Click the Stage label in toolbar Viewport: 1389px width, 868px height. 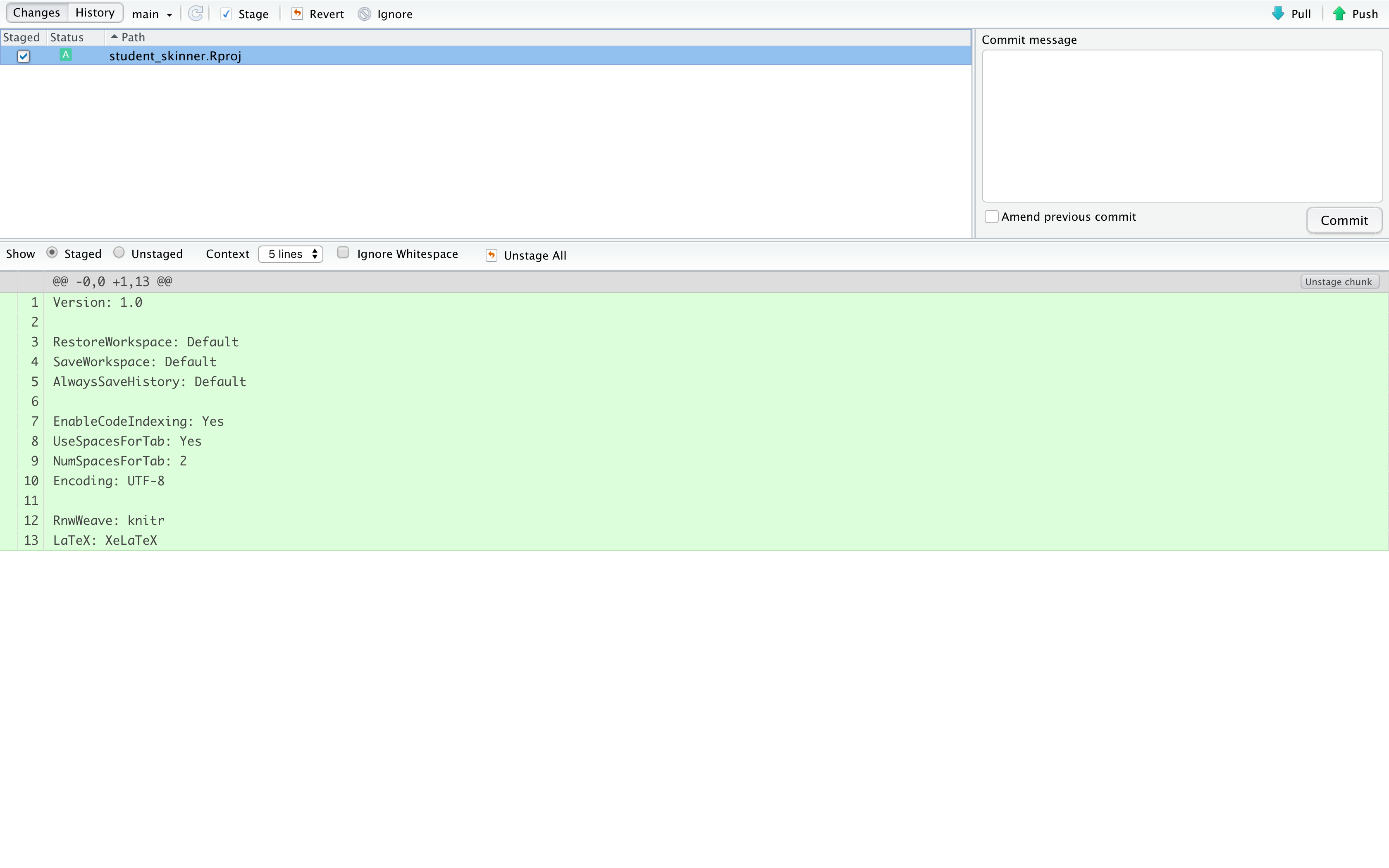click(254, 14)
